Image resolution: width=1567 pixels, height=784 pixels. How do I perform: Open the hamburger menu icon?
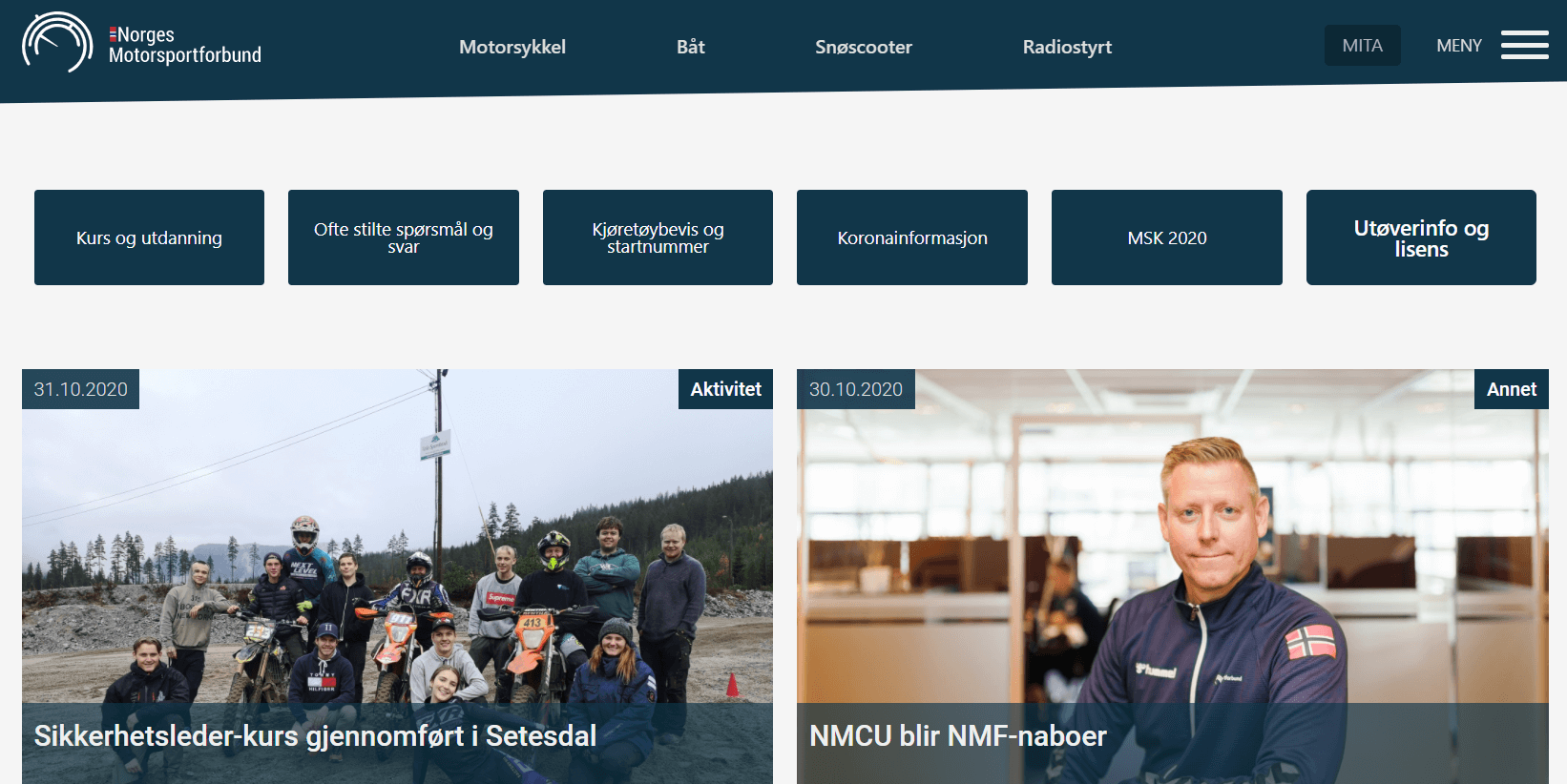[1524, 45]
